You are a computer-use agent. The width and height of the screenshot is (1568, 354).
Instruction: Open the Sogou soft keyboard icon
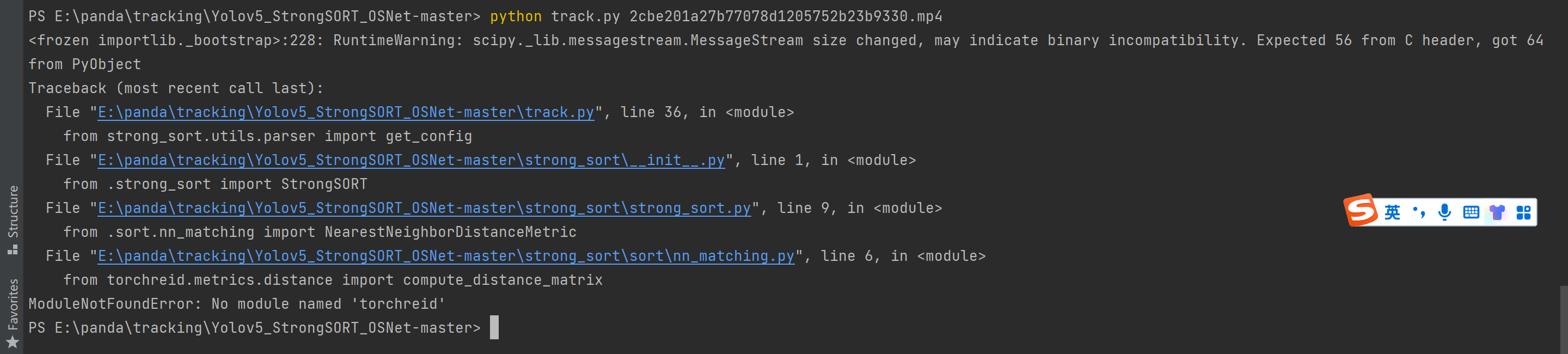(1471, 212)
